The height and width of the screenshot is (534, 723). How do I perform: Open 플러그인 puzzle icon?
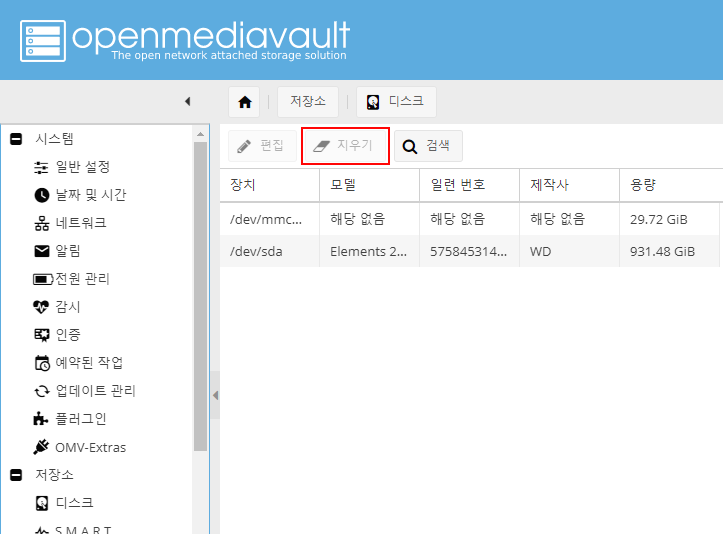pos(41,419)
